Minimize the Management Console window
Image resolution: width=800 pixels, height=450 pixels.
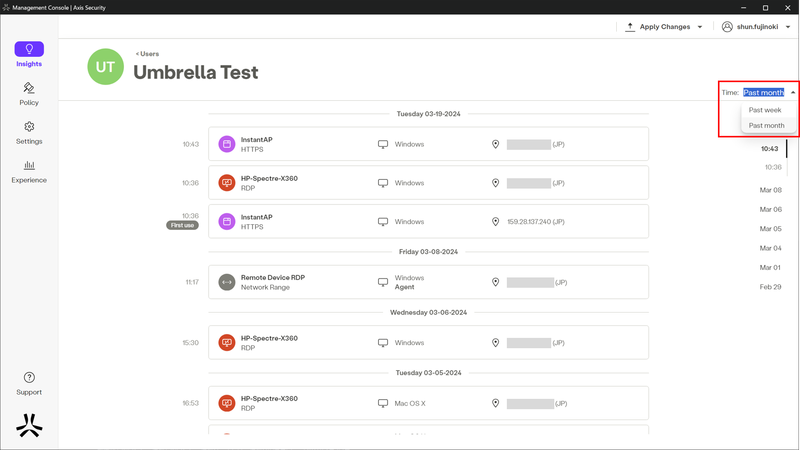743,7
